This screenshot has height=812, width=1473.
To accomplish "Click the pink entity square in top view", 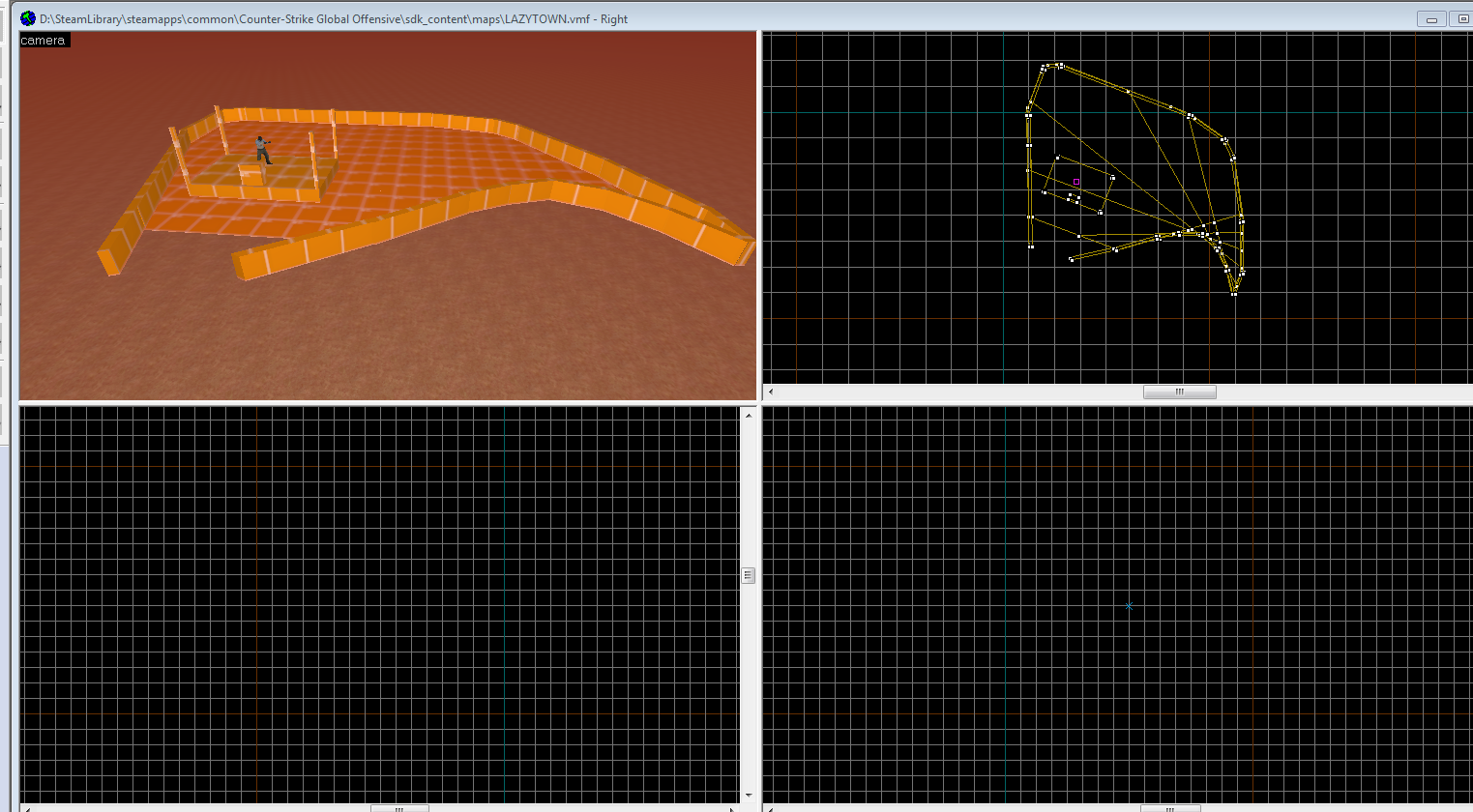I will click(x=1076, y=182).
